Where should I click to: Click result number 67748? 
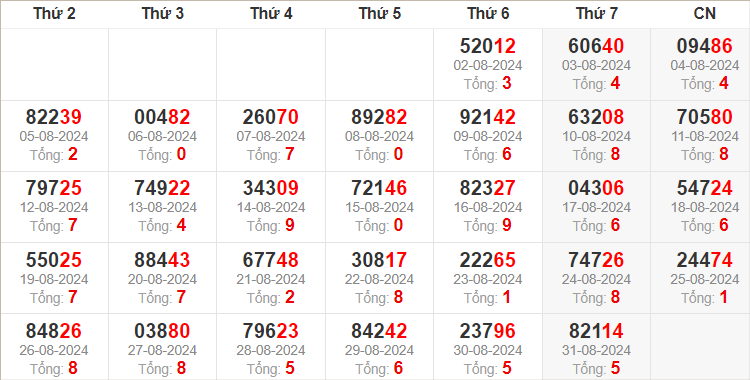point(271,260)
